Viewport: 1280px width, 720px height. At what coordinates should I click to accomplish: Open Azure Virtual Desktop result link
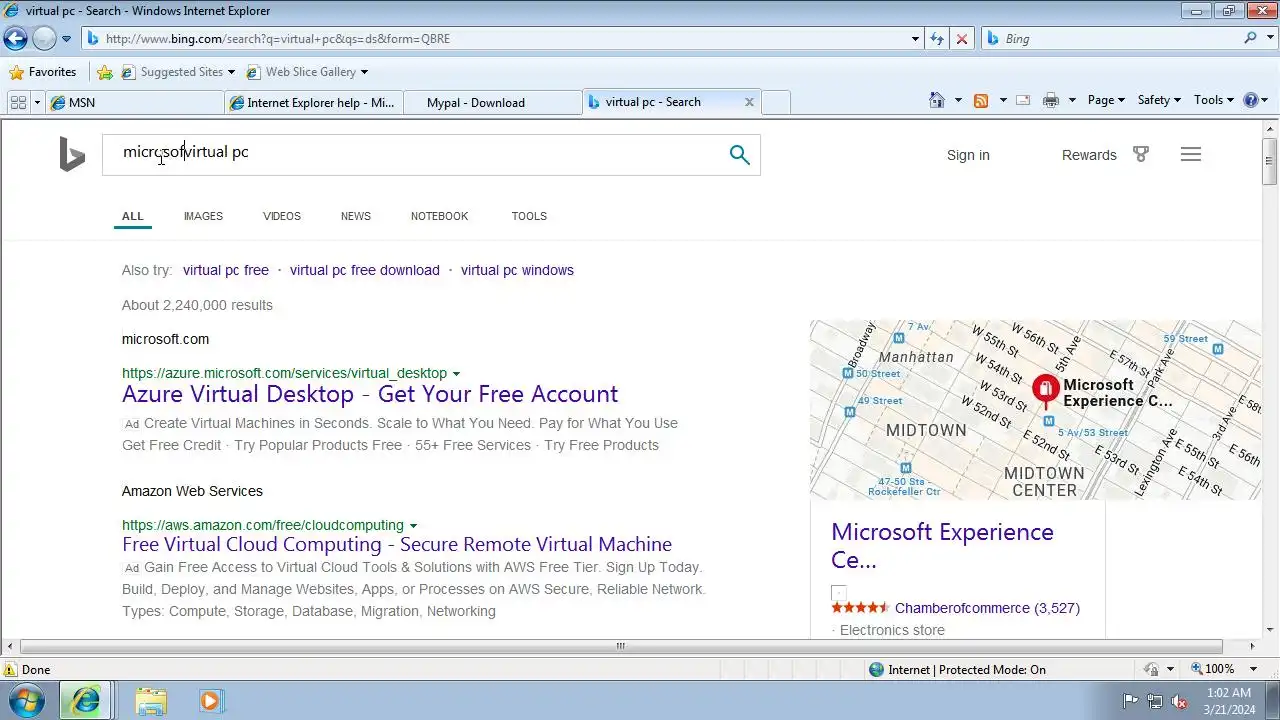(x=370, y=394)
